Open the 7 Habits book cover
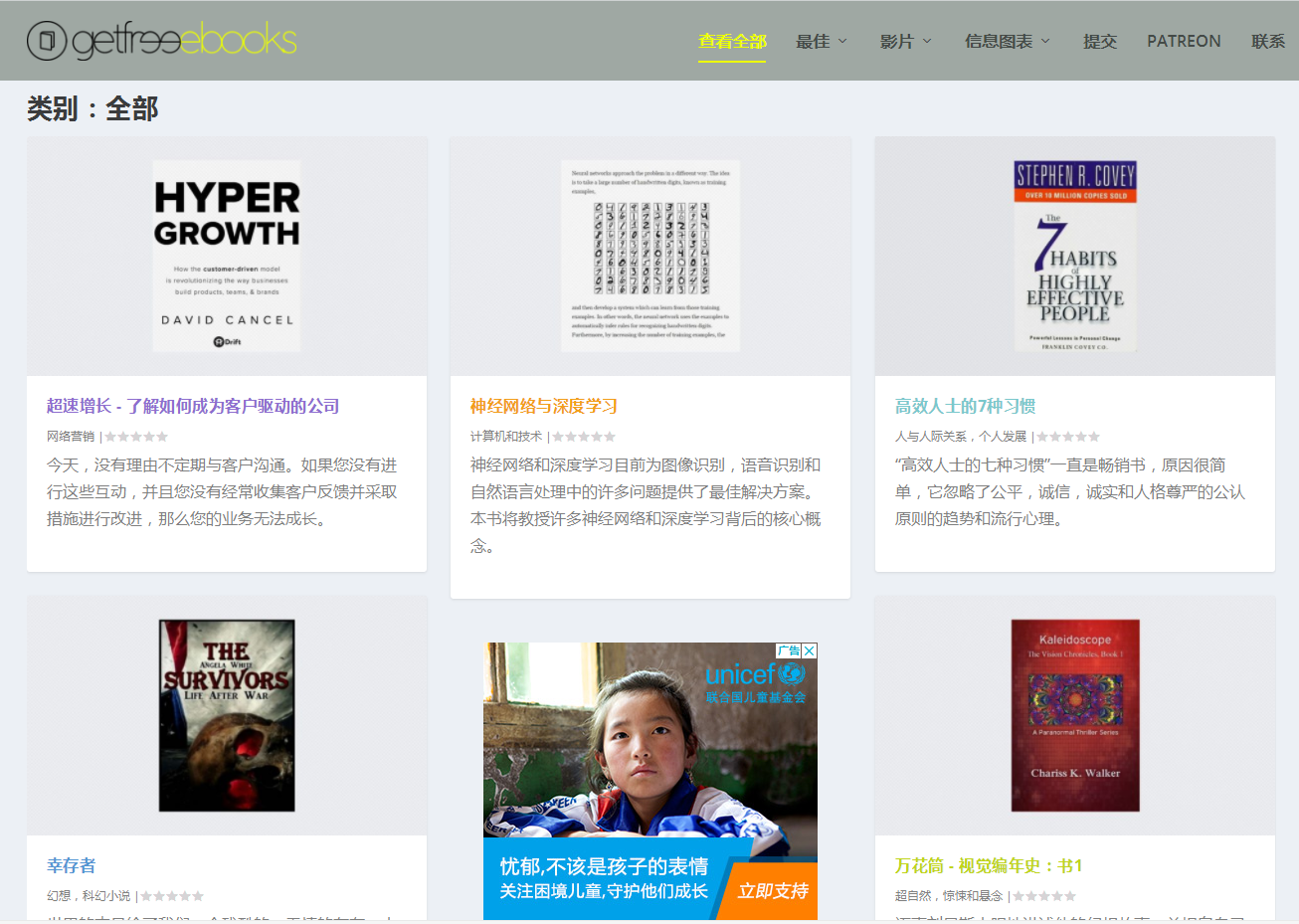The height and width of the screenshot is (924, 1299). (1075, 257)
